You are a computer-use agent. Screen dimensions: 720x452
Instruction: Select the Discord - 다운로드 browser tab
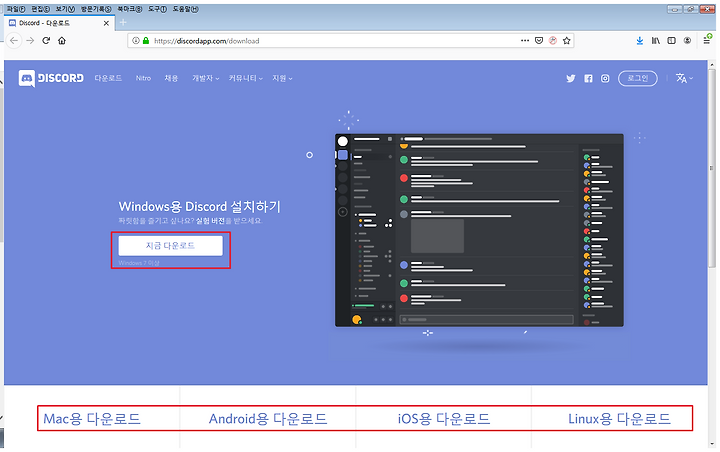click(59, 23)
